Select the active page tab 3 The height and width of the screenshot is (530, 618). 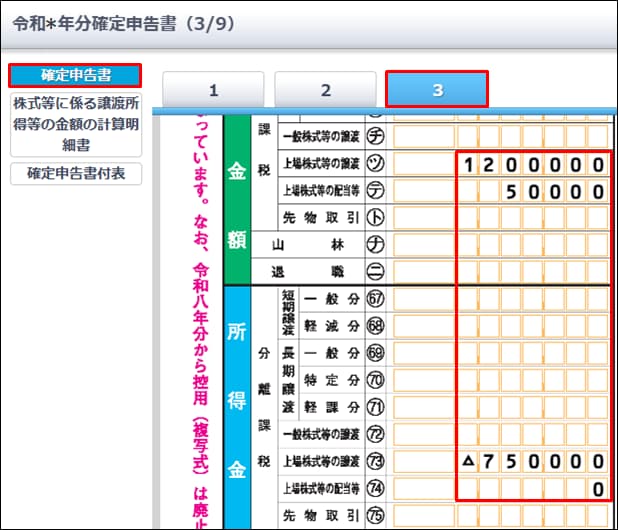[437, 89]
